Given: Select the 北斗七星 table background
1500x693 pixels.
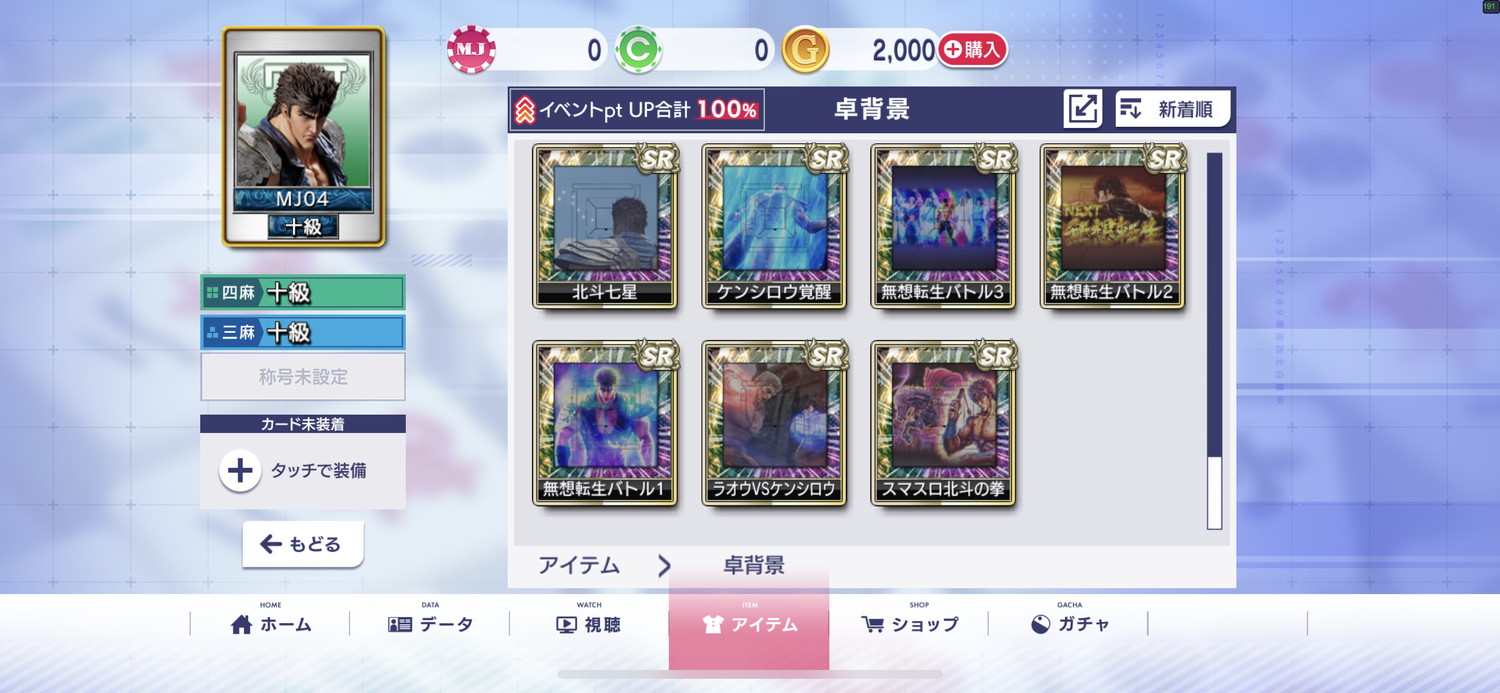Looking at the screenshot, I should tap(605, 226).
